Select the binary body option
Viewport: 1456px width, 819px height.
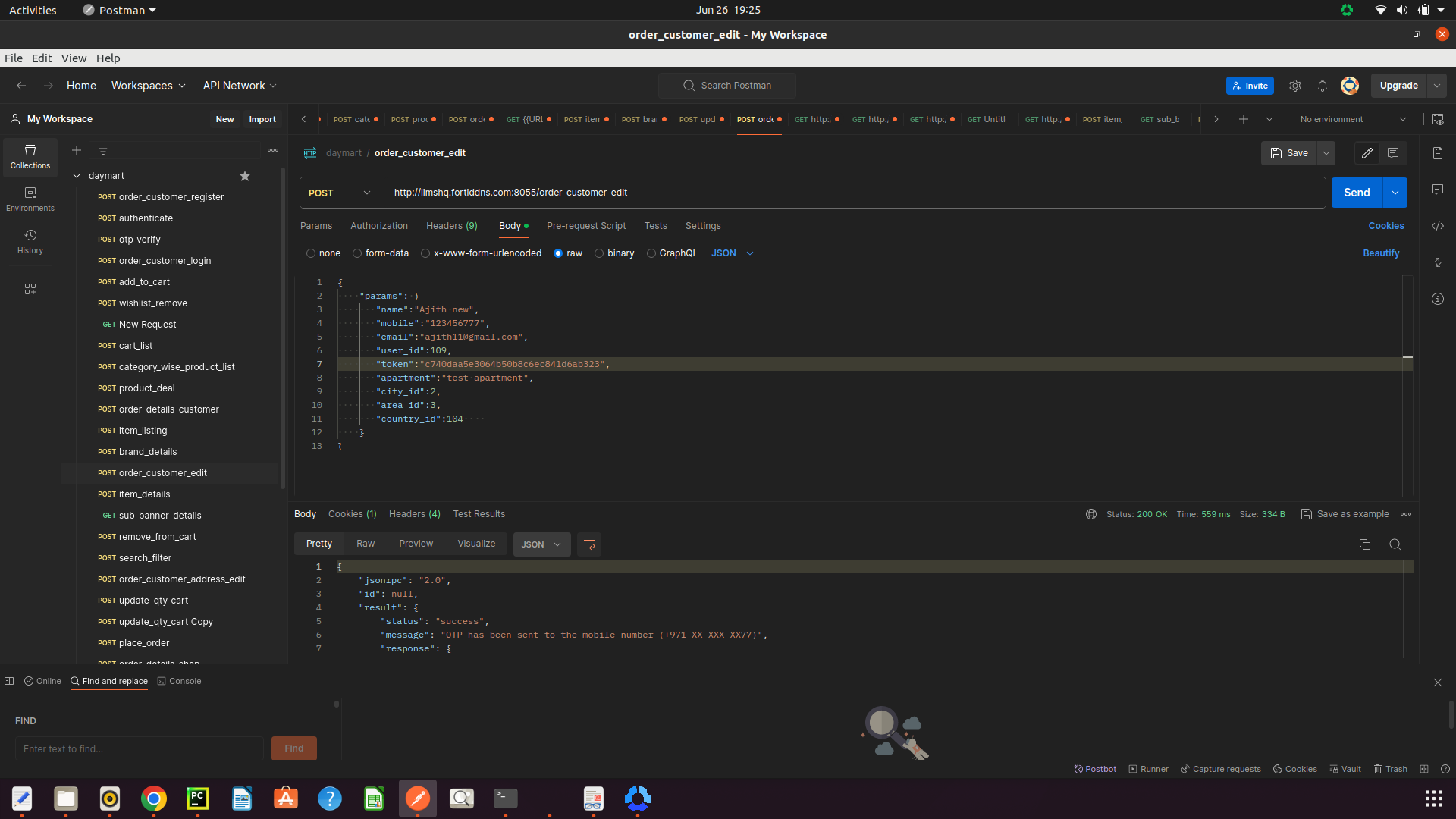pos(599,253)
